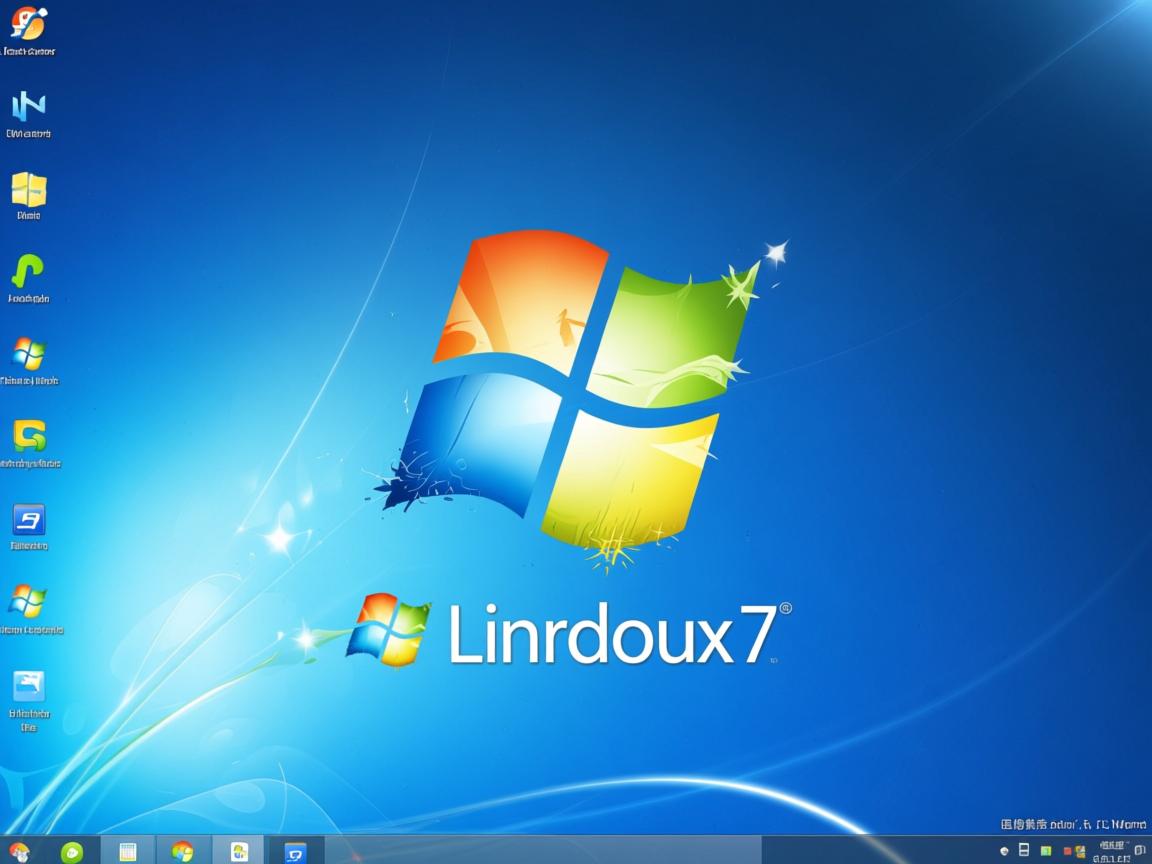
Task: Launch the spreadsheet app from the taskbar
Action: (x=129, y=851)
